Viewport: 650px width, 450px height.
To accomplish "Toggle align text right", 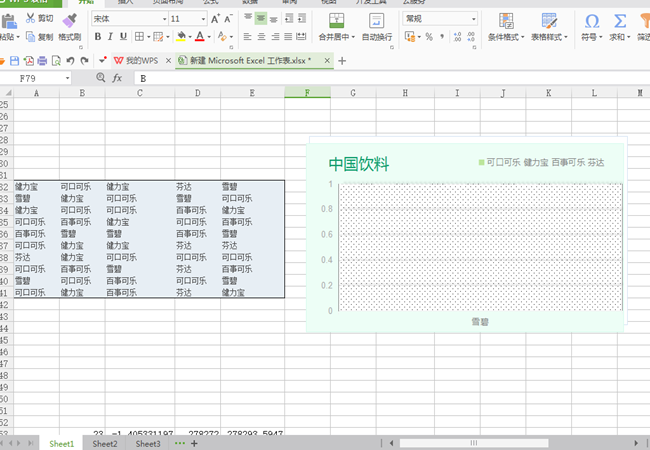I will (x=275, y=37).
